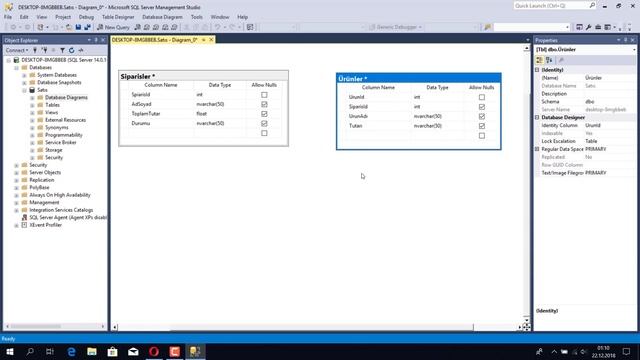Click Object Explorer disconnect plug icon
The image size is (640, 360).
(x=44, y=50)
